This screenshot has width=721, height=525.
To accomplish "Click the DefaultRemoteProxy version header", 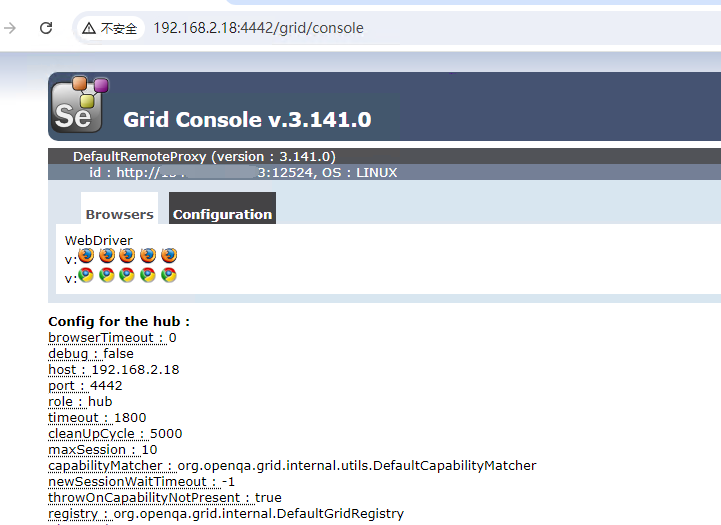I will tap(204, 157).
